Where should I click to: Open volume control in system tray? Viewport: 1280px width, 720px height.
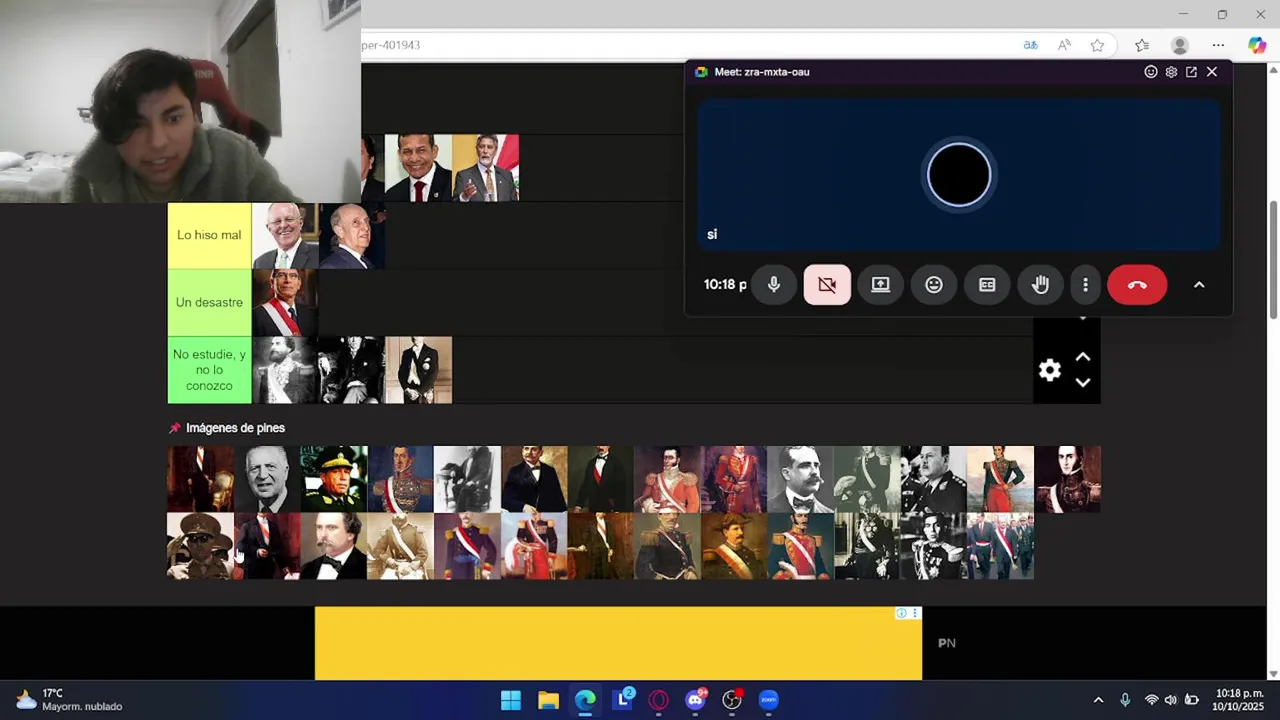1170,700
